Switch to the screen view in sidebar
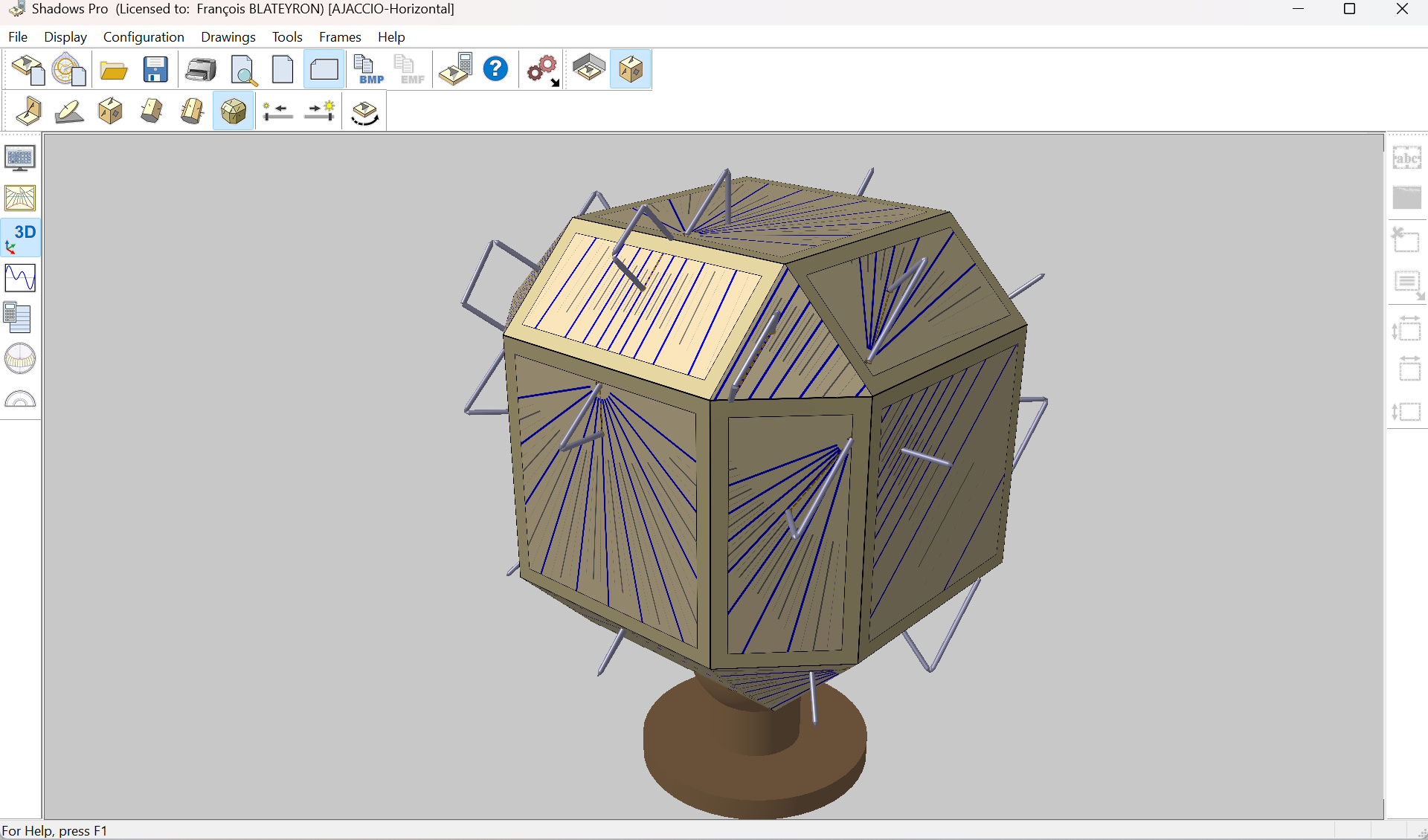This screenshot has height=840, width=1428. [x=20, y=158]
